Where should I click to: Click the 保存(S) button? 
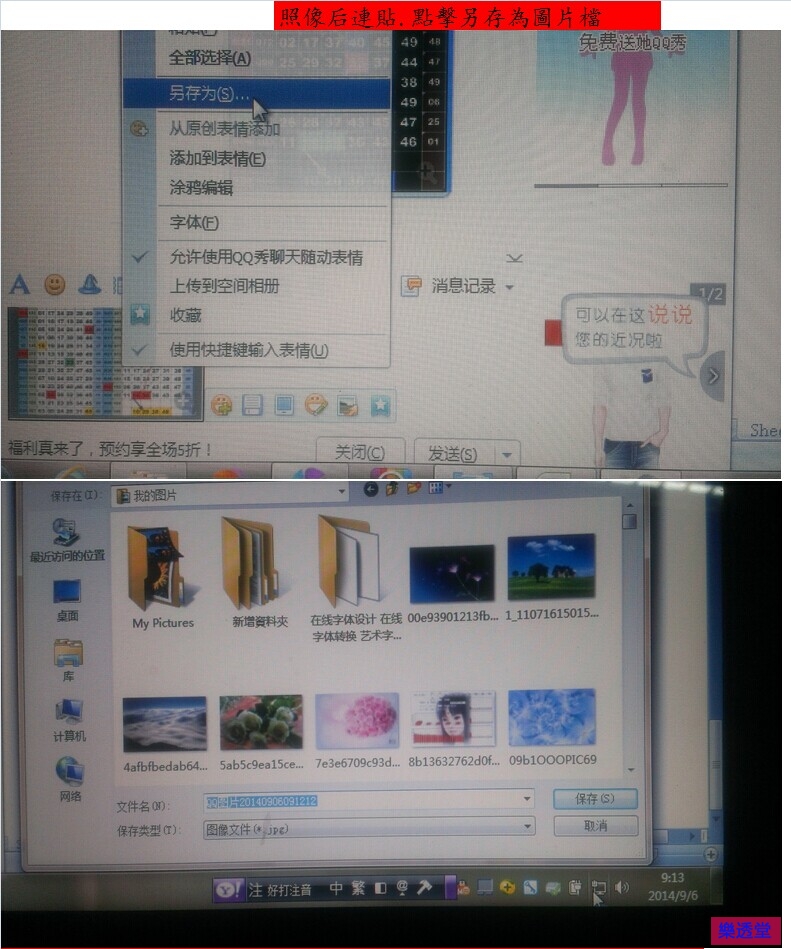click(x=595, y=799)
